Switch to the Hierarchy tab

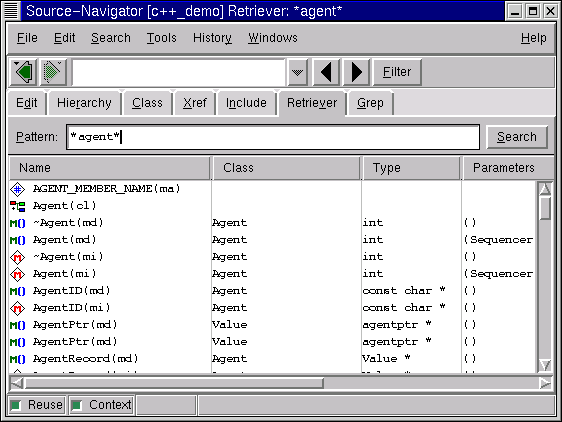pyautogui.click(x=84, y=103)
